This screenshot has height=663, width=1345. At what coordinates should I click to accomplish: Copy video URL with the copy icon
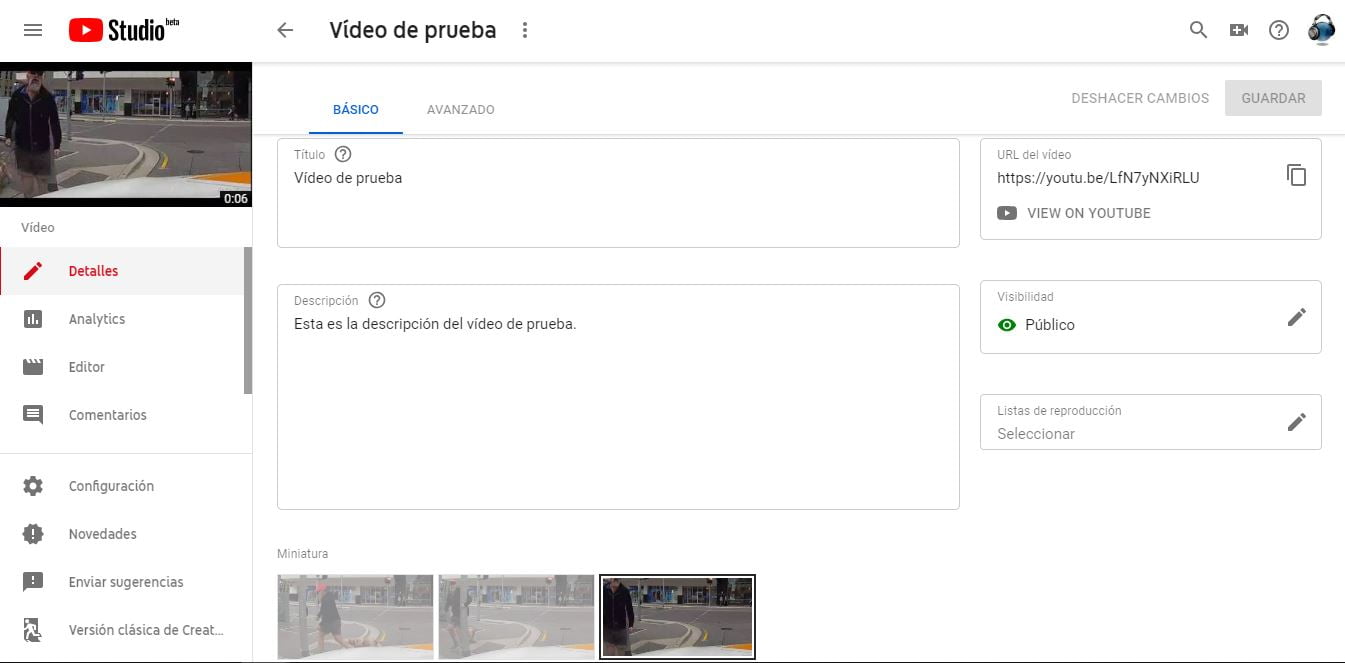tap(1296, 175)
